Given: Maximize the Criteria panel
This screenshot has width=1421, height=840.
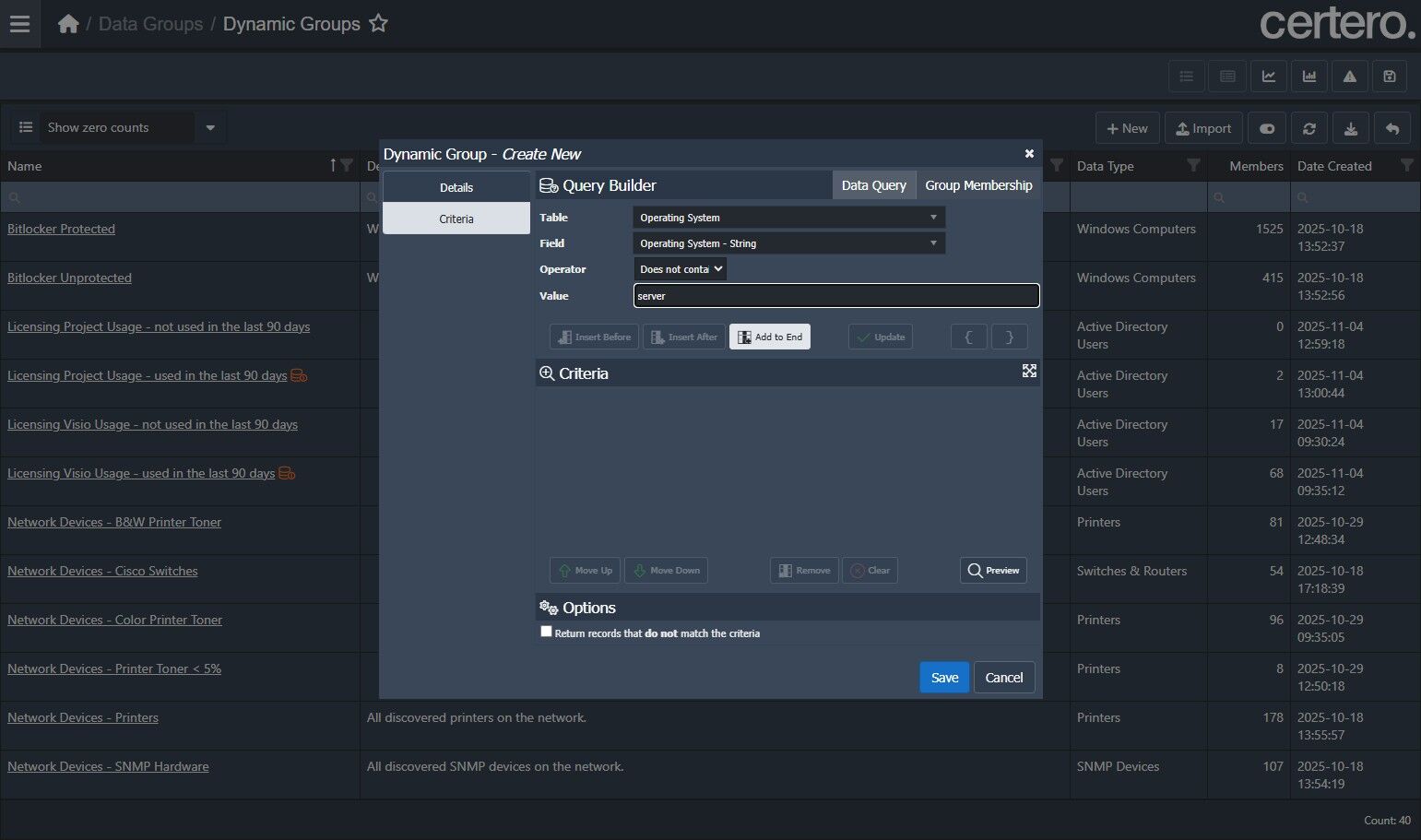Looking at the screenshot, I should pos(1029,371).
